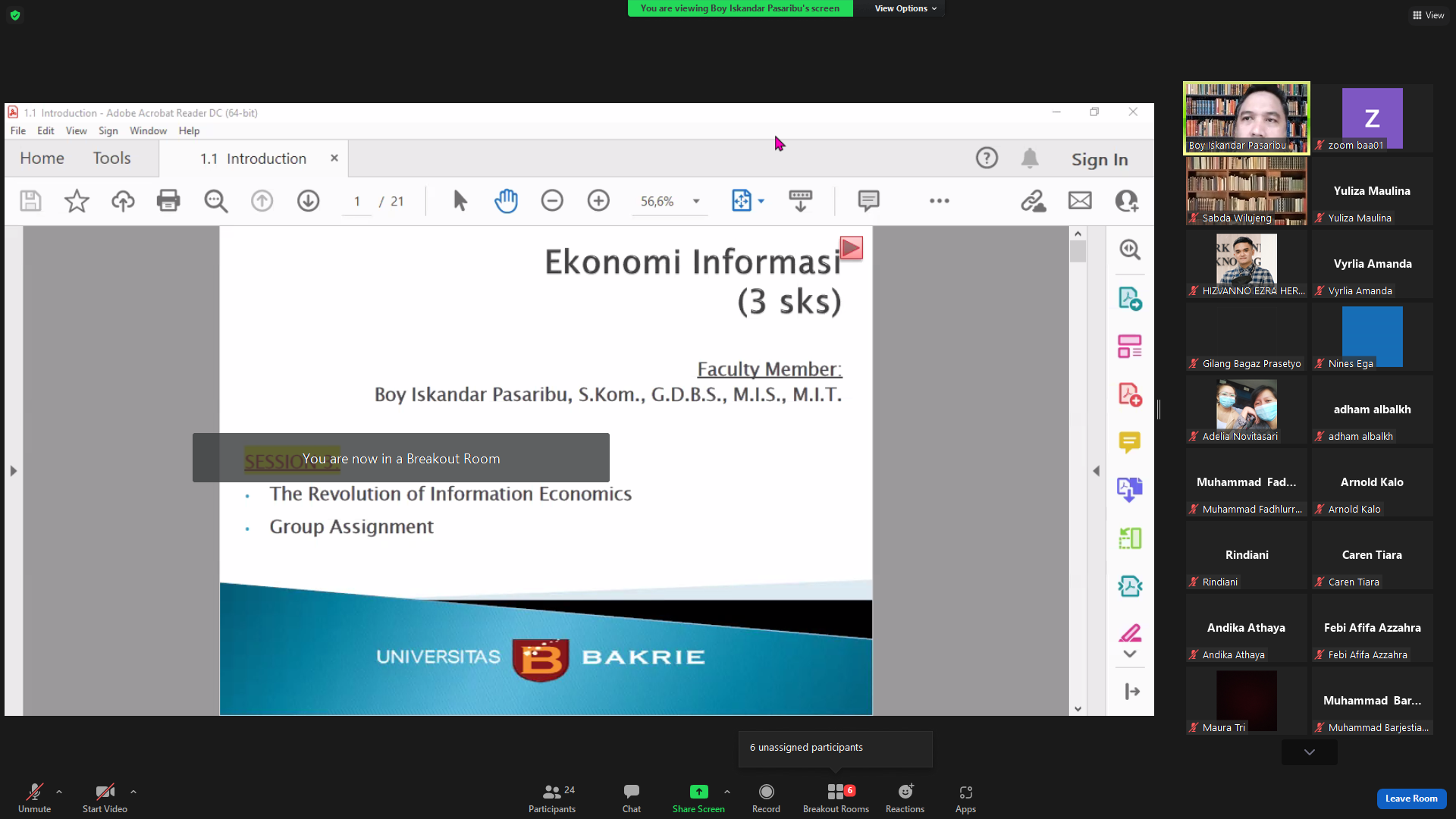Open the Window menu

tap(148, 130)
